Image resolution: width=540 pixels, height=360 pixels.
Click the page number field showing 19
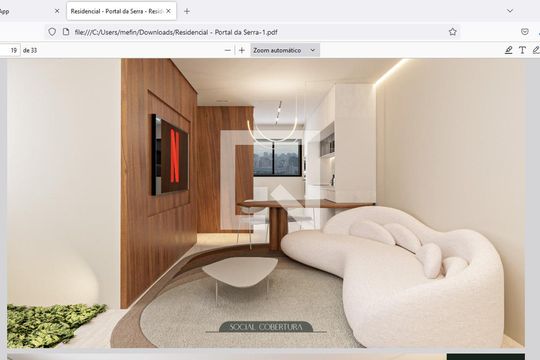coord(10,50)
